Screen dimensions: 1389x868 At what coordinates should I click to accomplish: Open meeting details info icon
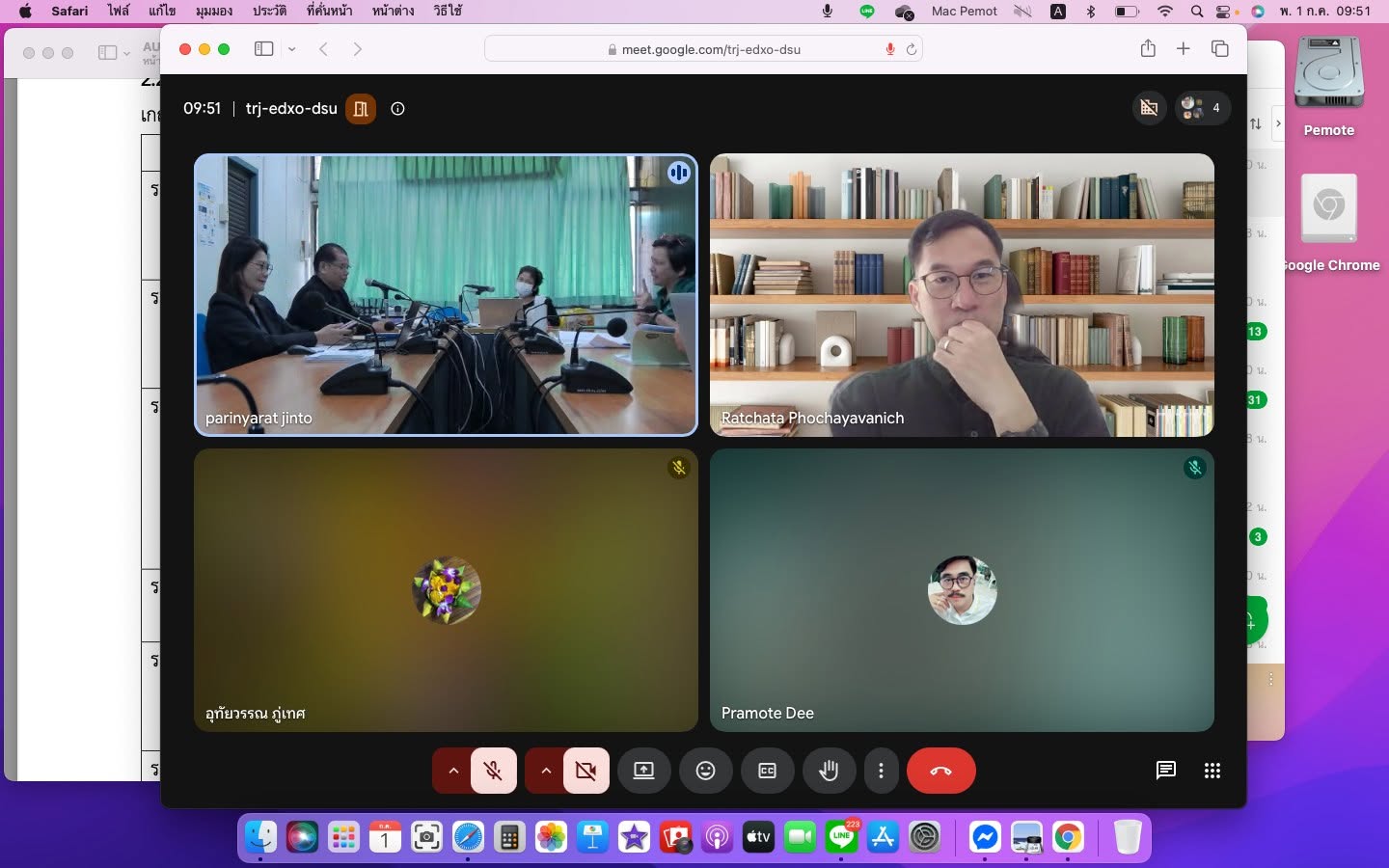click(x=397, y=108)
